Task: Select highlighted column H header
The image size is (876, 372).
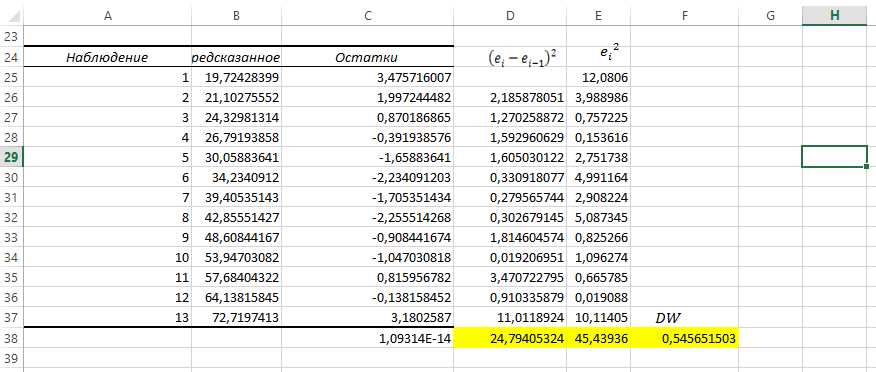Action: point(835,16)
